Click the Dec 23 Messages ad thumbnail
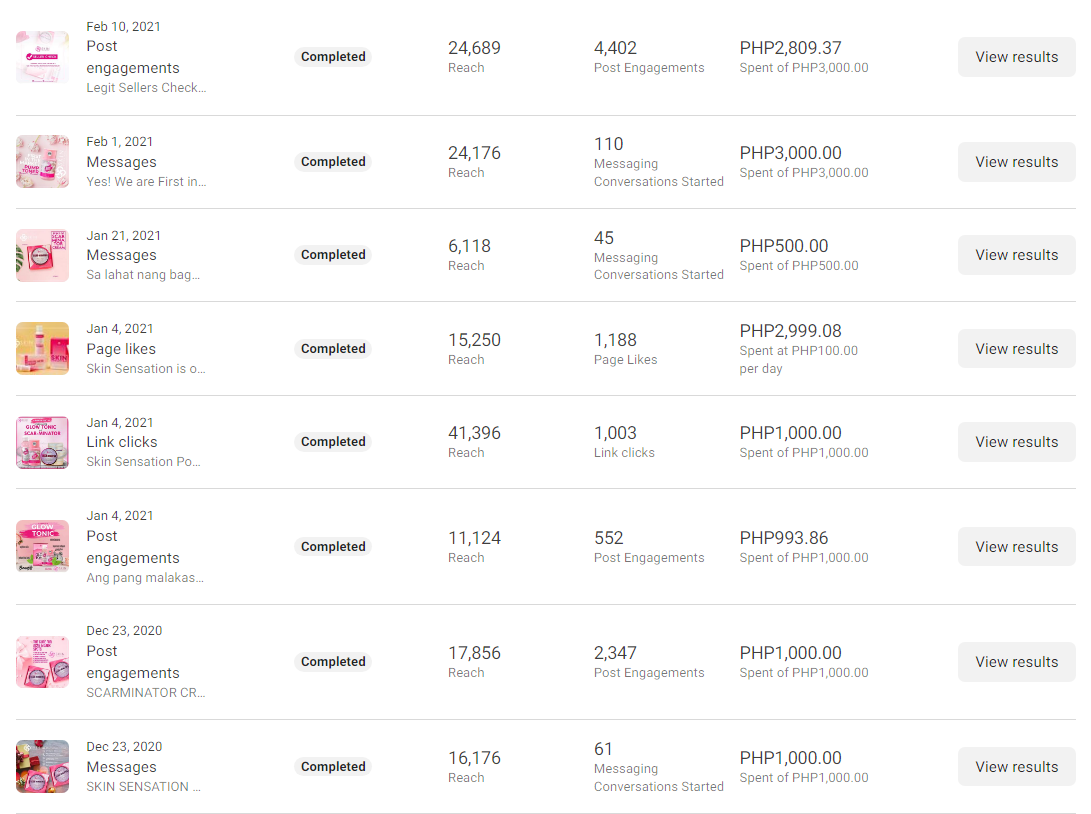This screenshot has height=814, width=1091. click(42, 767)
